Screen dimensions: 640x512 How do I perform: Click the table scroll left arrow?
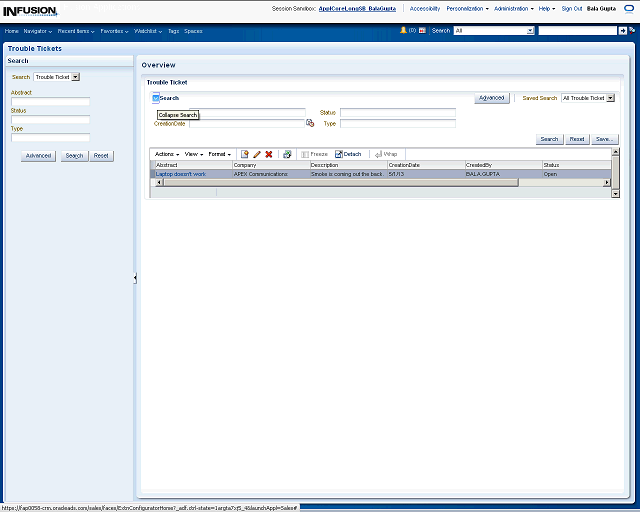[159, 183]
